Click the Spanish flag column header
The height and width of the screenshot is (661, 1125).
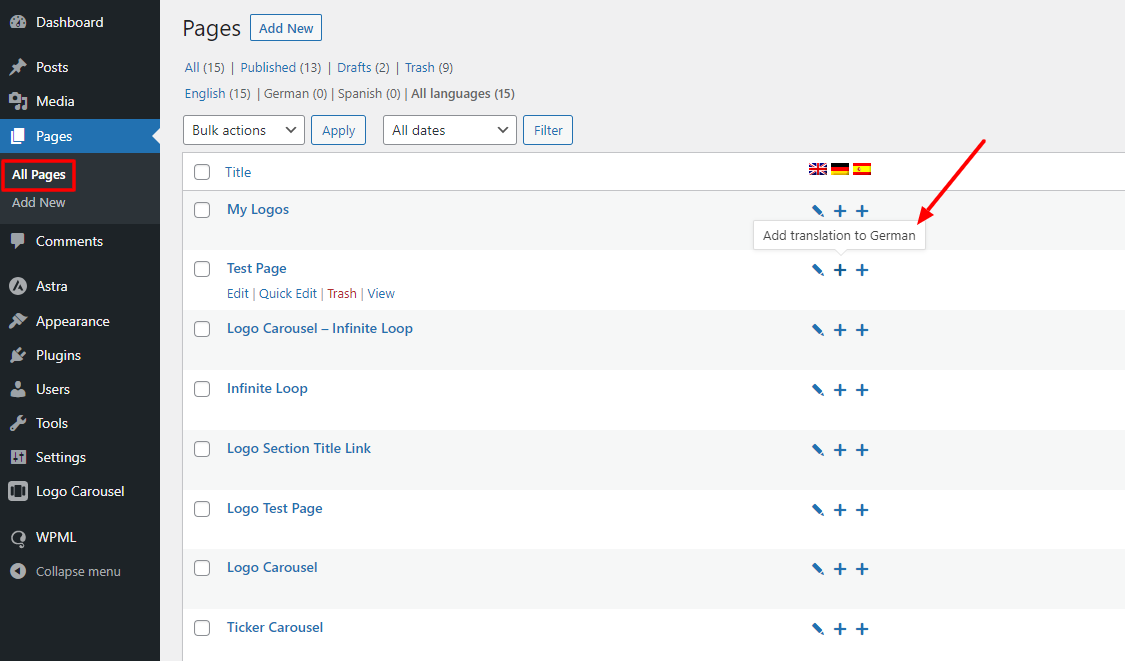click(x=862, y=169)
